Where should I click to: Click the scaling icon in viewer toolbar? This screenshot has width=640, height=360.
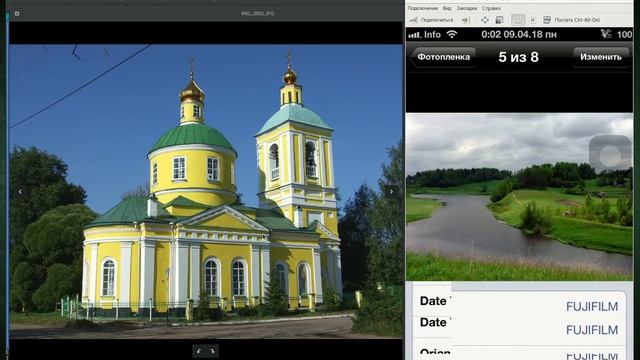pyautogui.click(x=499, y=20)
